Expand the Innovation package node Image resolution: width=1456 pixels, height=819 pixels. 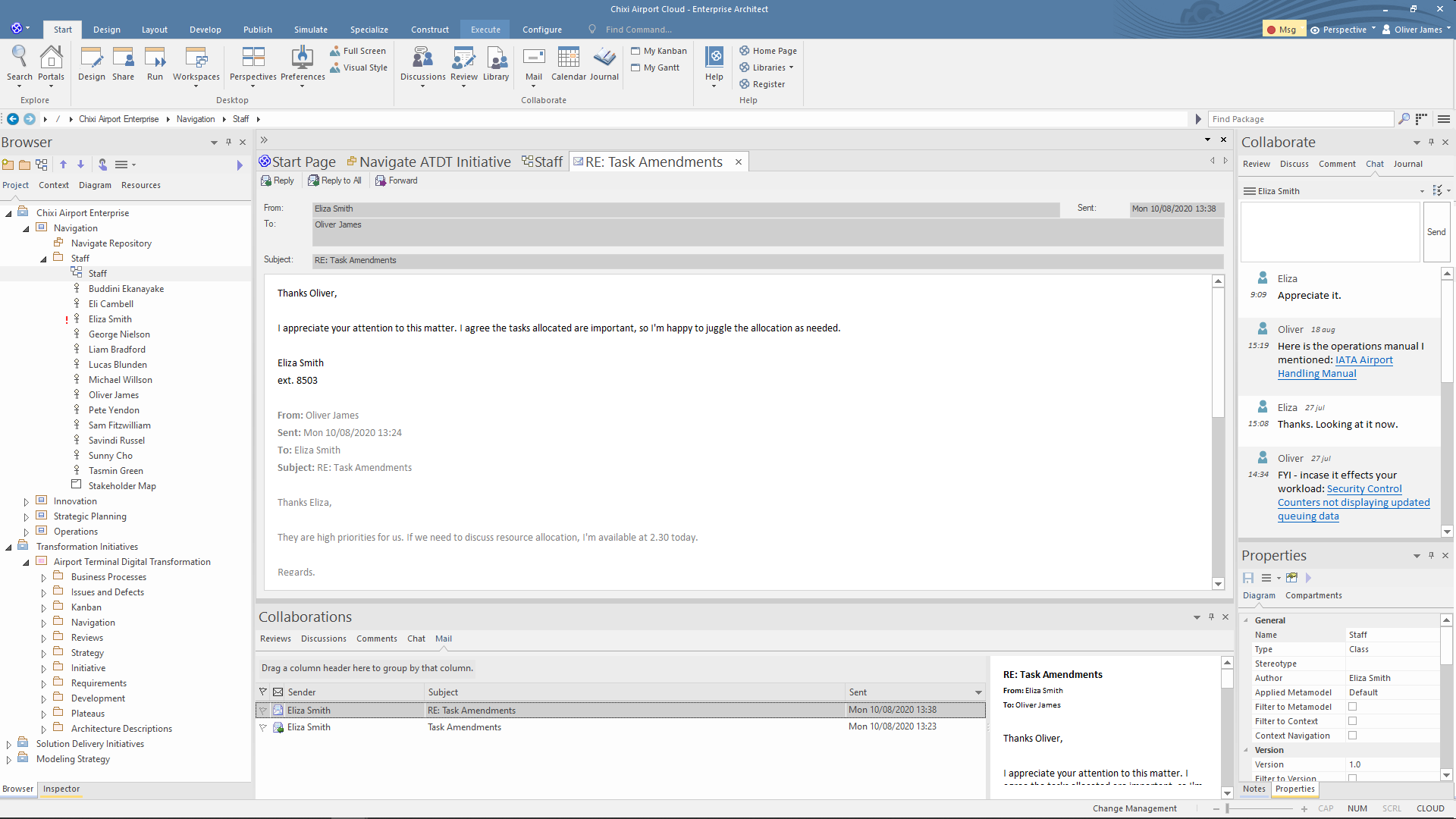pos(26,502)
